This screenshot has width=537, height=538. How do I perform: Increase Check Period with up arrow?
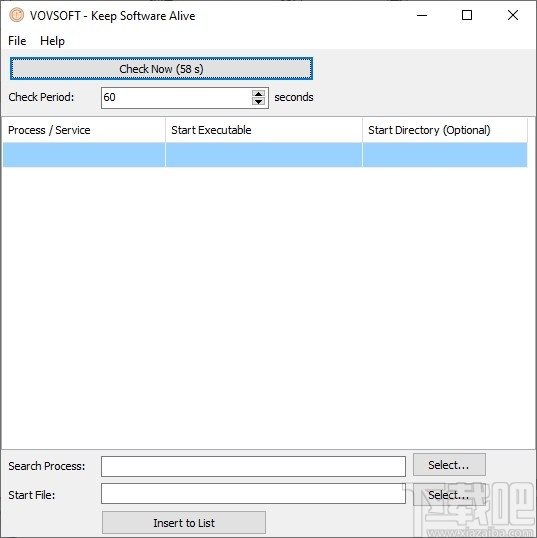258,93
